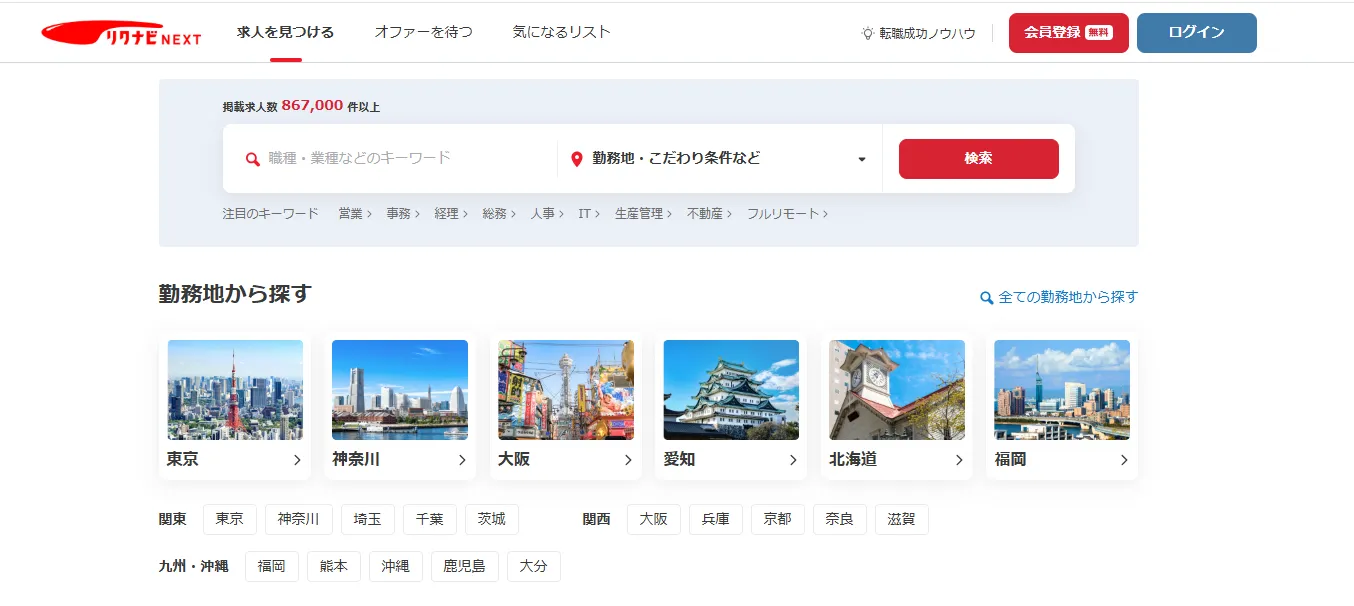The image size is (1354, 606).
Task: Click the 北海道 card title text
Action: [x=853, y=460]
